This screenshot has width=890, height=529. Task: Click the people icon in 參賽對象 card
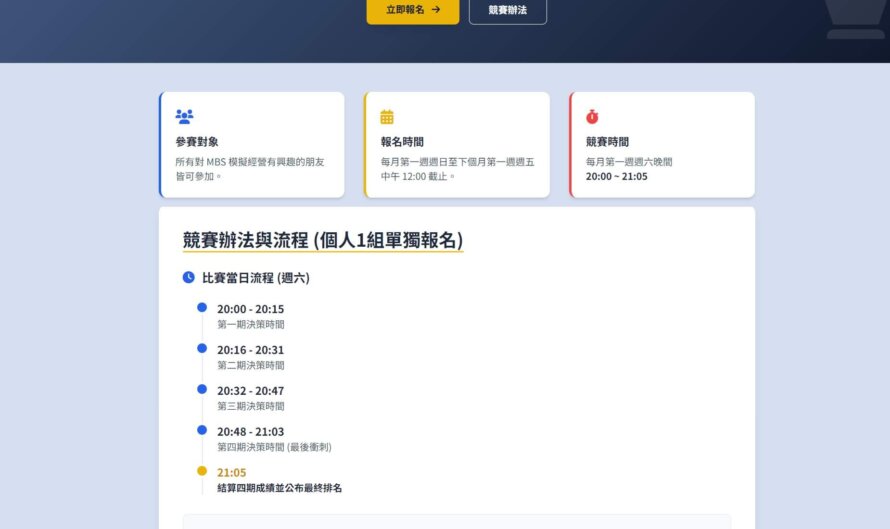click(184, 117)
